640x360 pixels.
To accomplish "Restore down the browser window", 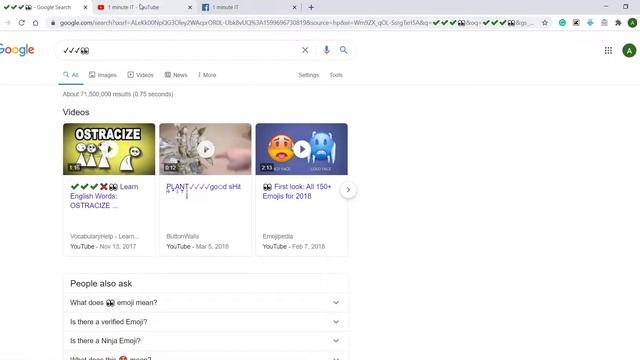I will (626, 7).
